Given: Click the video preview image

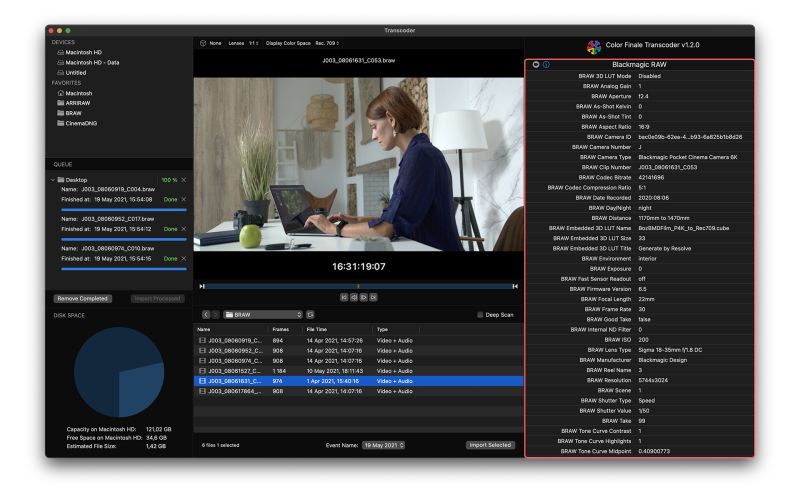Looking at the screenshot, I should [358, 164].
